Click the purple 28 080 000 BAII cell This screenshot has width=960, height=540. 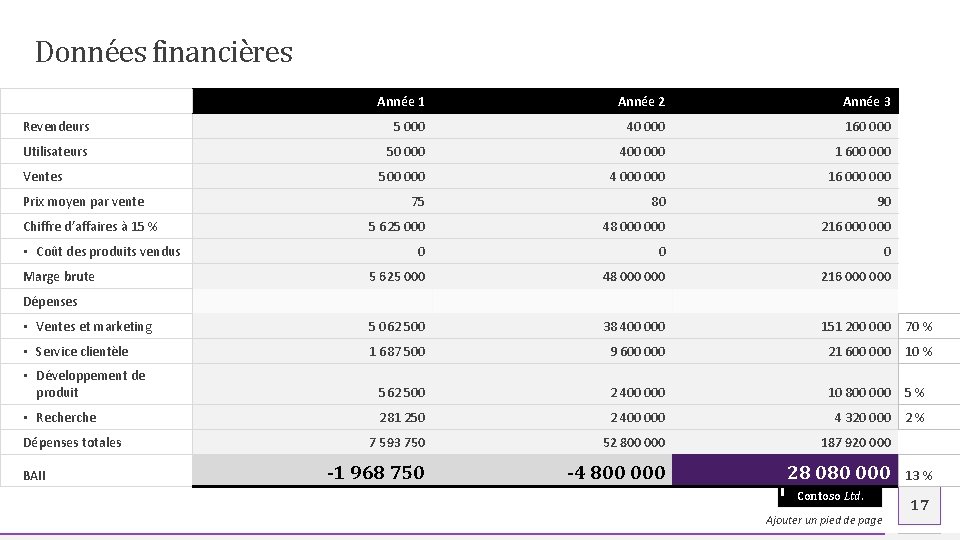[785, 471]
